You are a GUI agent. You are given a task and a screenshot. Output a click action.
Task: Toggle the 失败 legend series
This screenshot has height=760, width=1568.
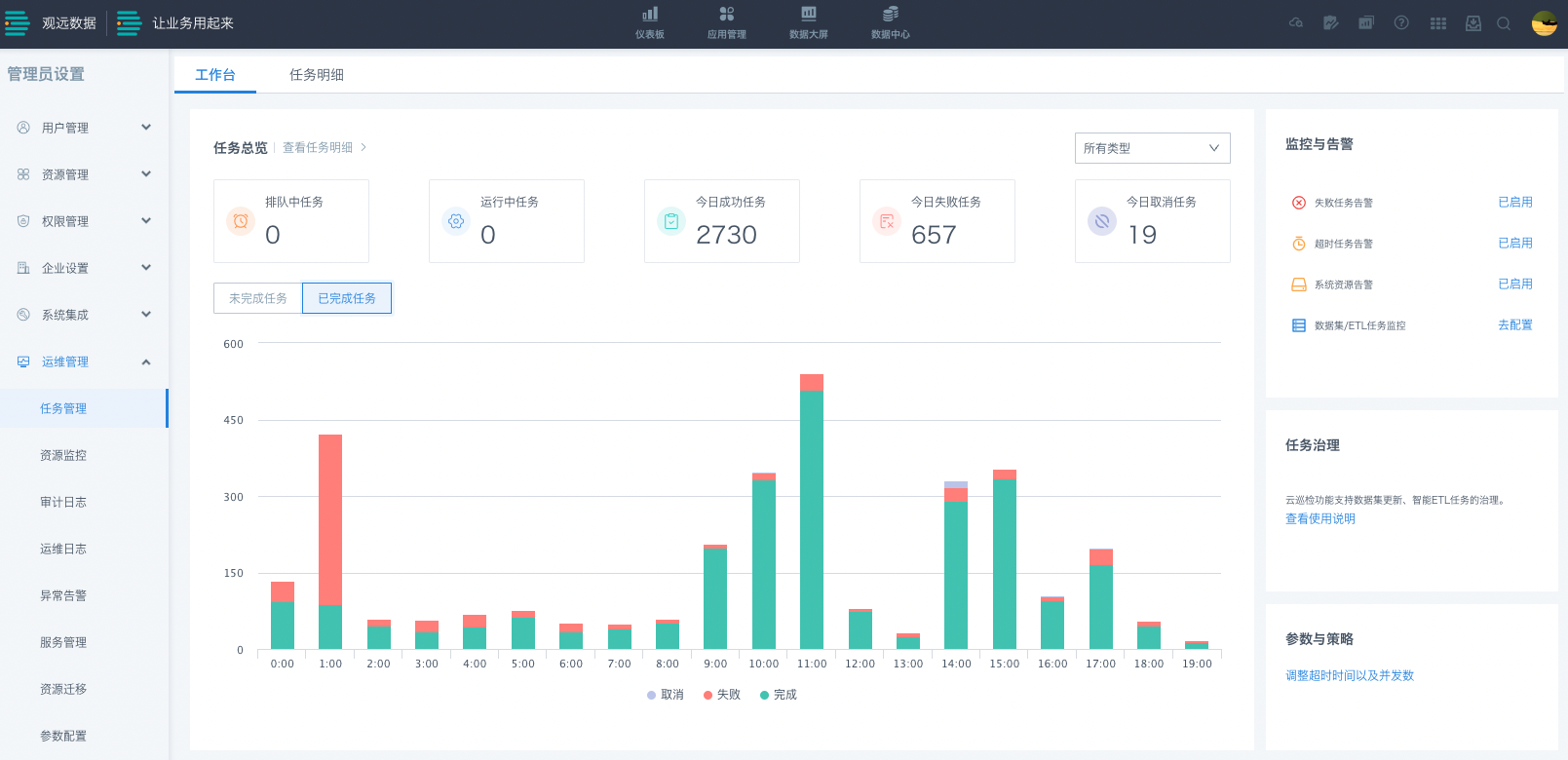(722, 695)
